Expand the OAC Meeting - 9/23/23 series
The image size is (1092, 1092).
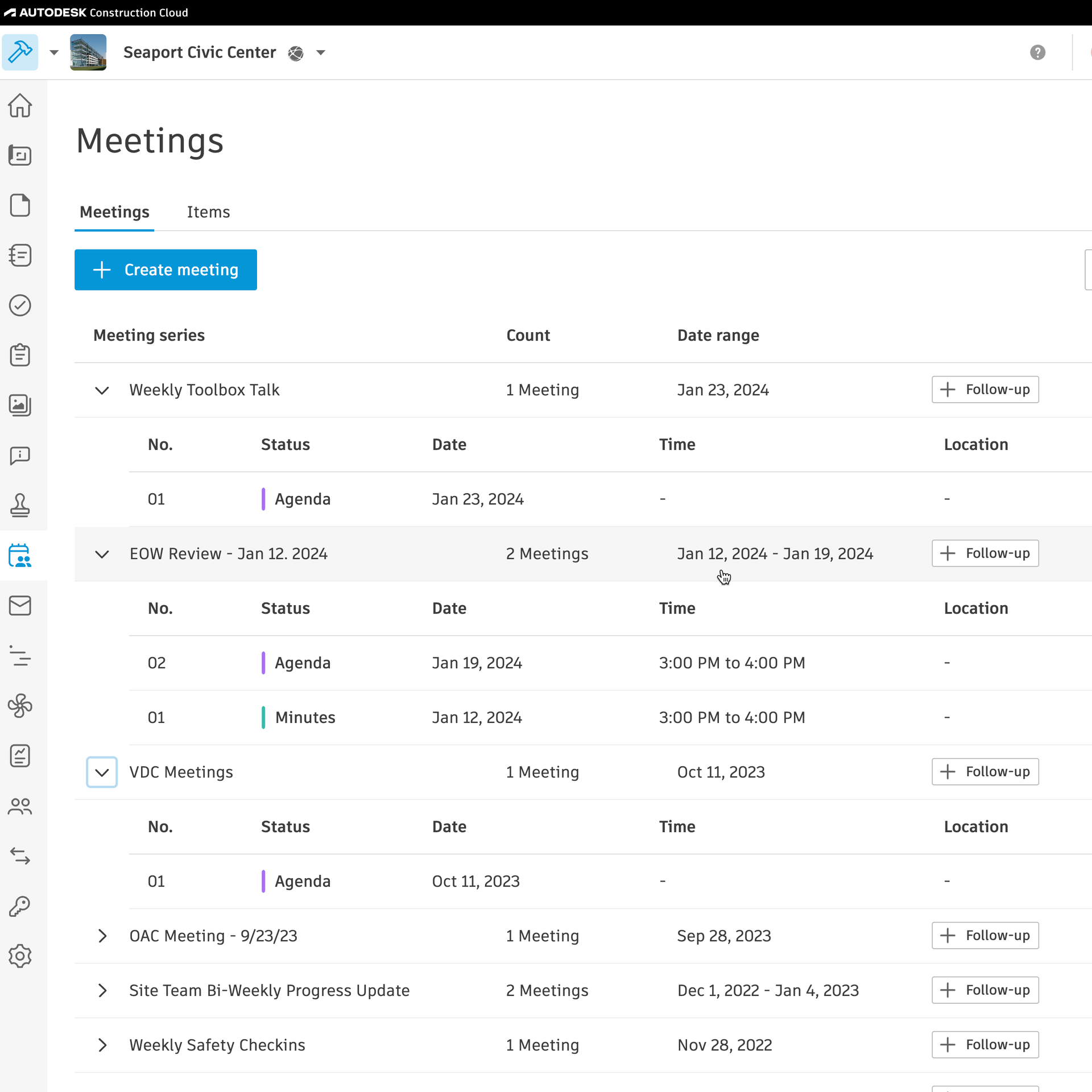click(x=102, y=936)
